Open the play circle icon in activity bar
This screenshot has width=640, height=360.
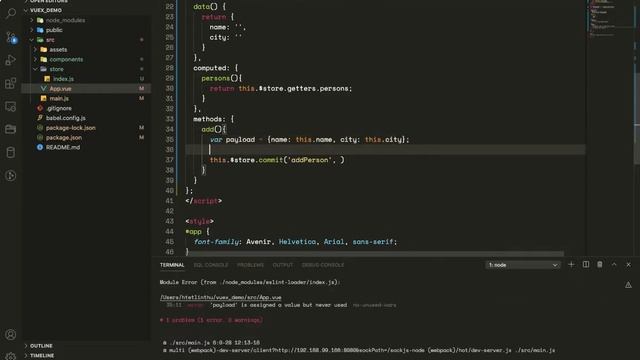[11, 176]
